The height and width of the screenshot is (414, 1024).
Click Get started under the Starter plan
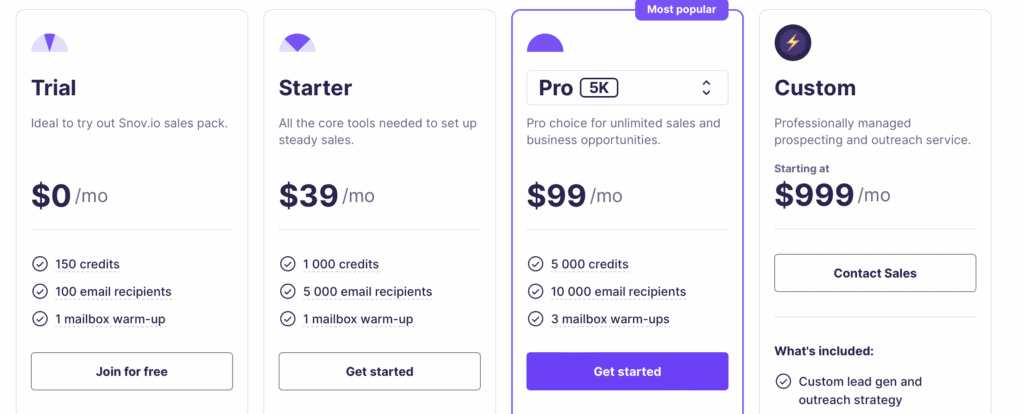[x=379, y=371]
